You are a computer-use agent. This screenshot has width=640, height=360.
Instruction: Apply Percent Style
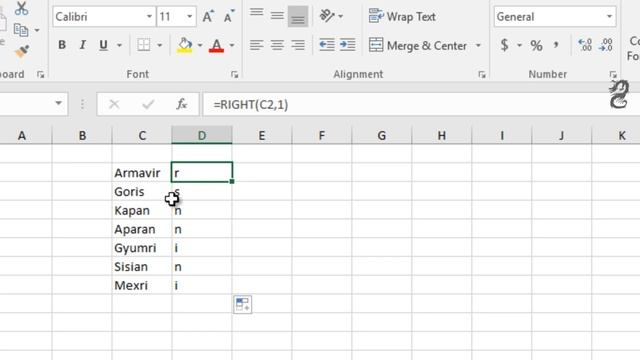pyautogui.click(x=536, y=45)
